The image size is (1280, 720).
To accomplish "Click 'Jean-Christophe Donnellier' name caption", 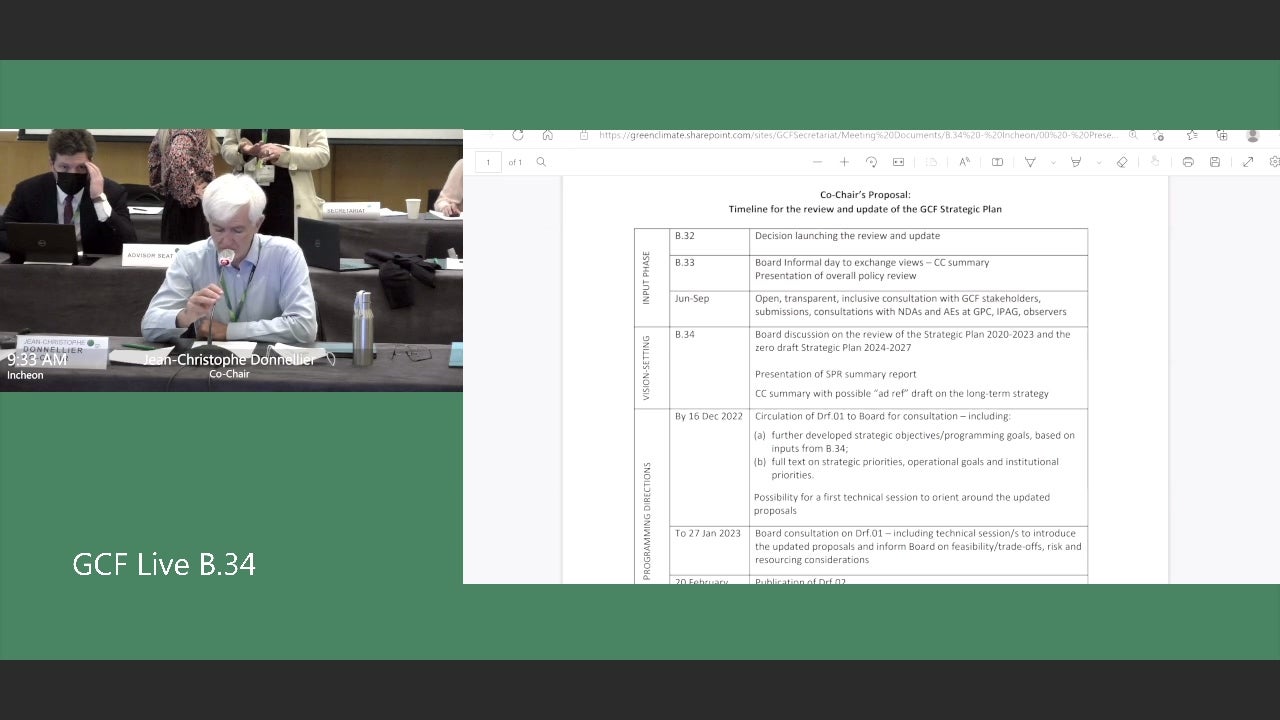I will pyautogui.click(x=229, y=360).
